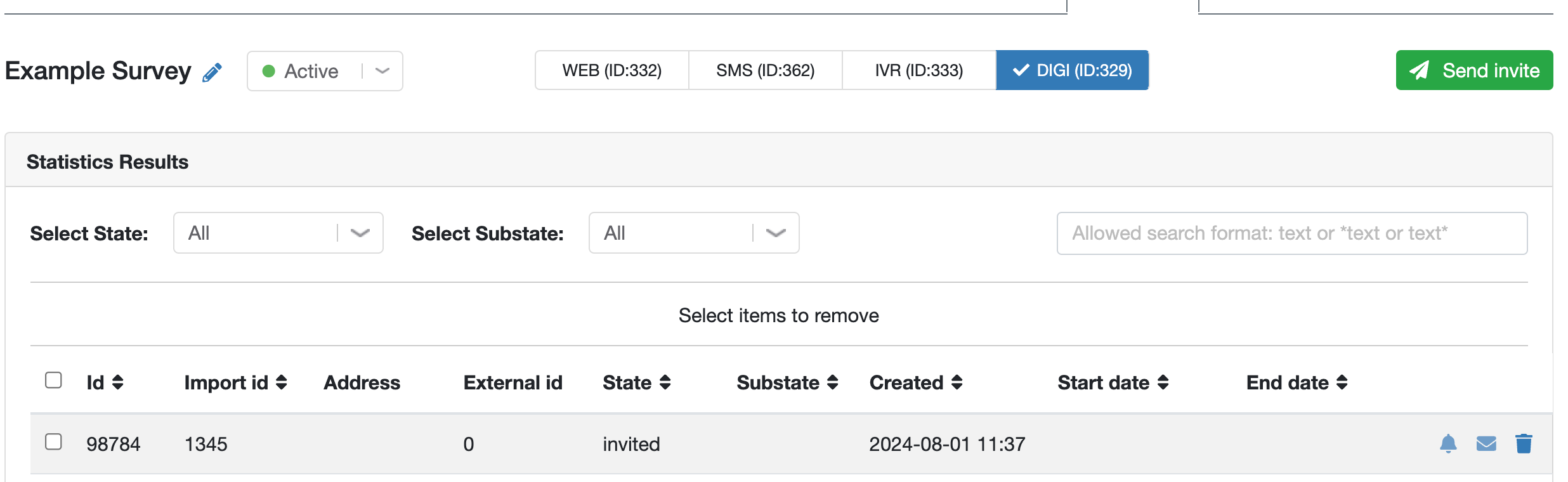The width and height of the screenshot is (1568, 482).
Task: Click the pencil icon to edit survey name
Action: pos(212,72)
